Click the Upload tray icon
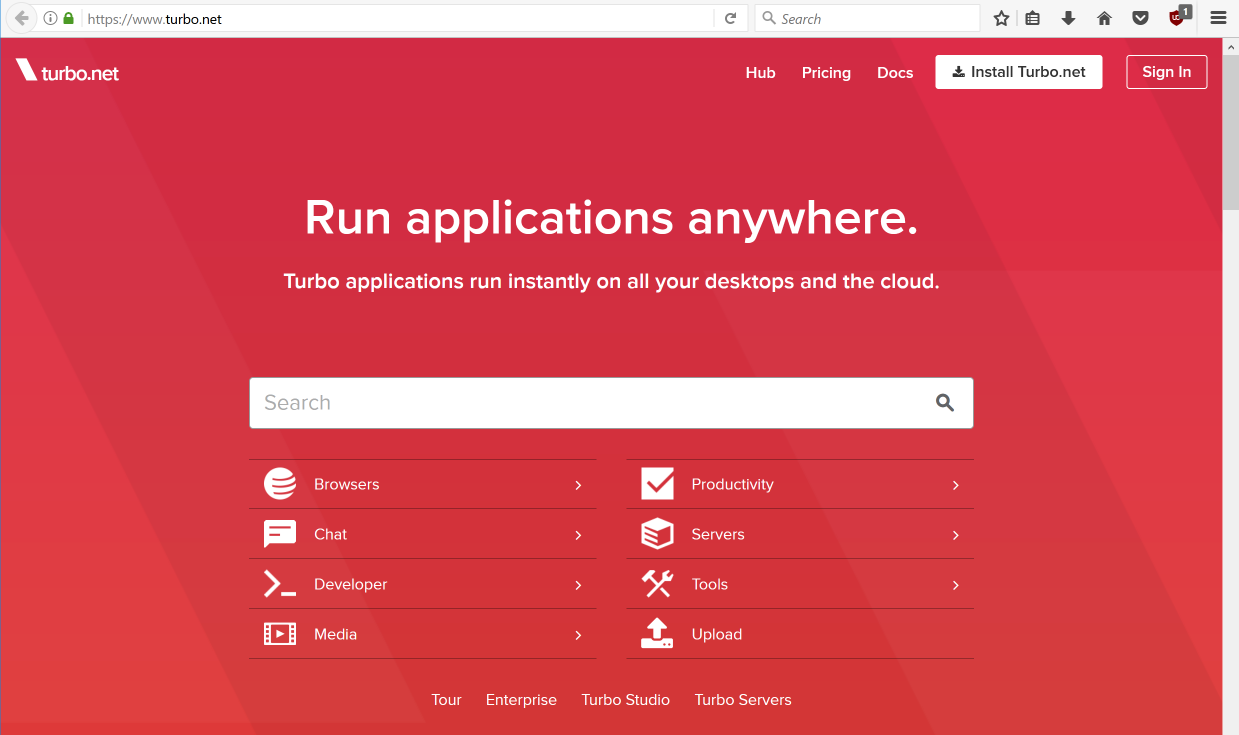 [657, 633]
